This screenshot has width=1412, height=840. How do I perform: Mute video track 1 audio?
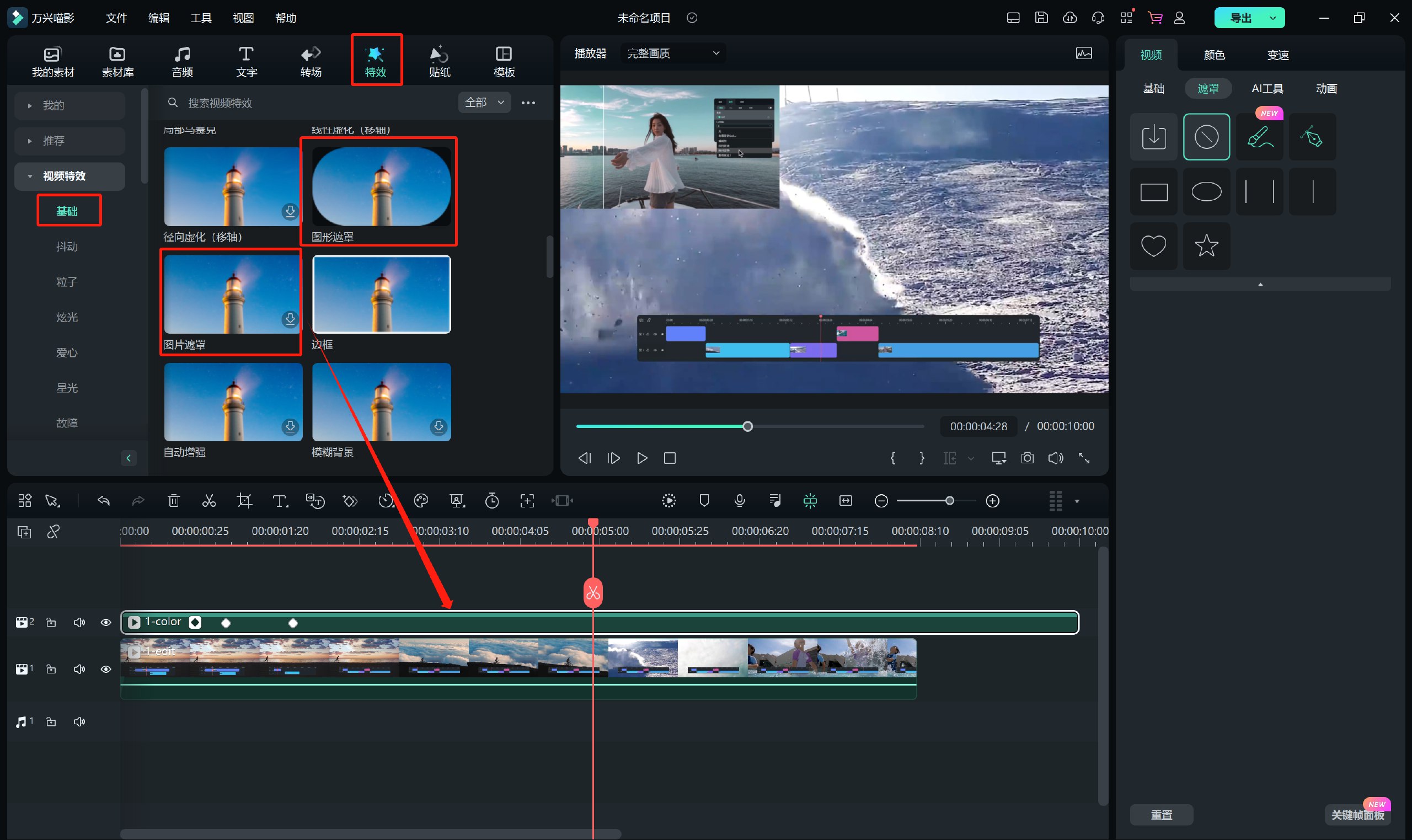(79, 669)
